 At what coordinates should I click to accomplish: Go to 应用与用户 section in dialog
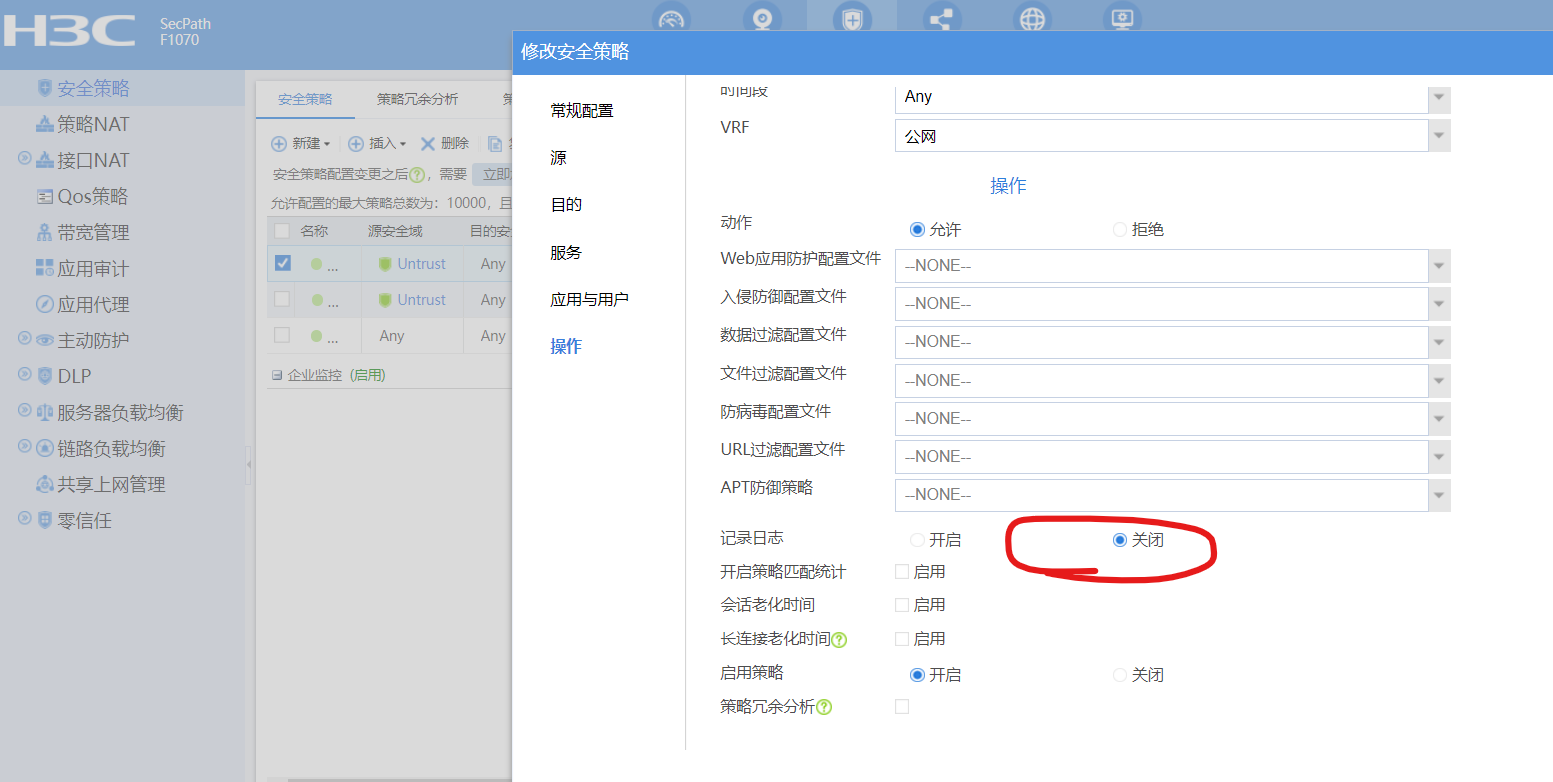[589, 300]
